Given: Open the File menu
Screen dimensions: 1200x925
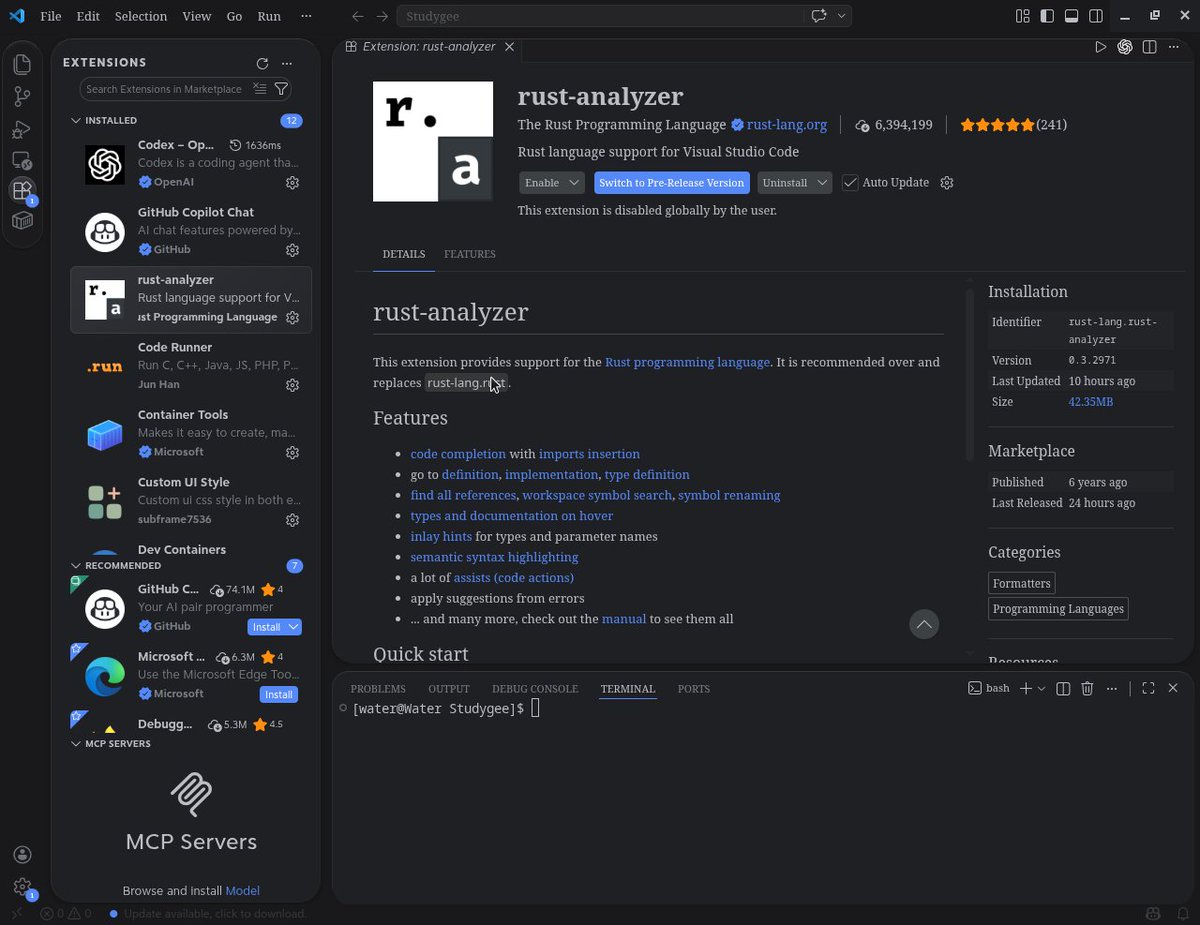Looking at the screenshot, I should (50, 16).
